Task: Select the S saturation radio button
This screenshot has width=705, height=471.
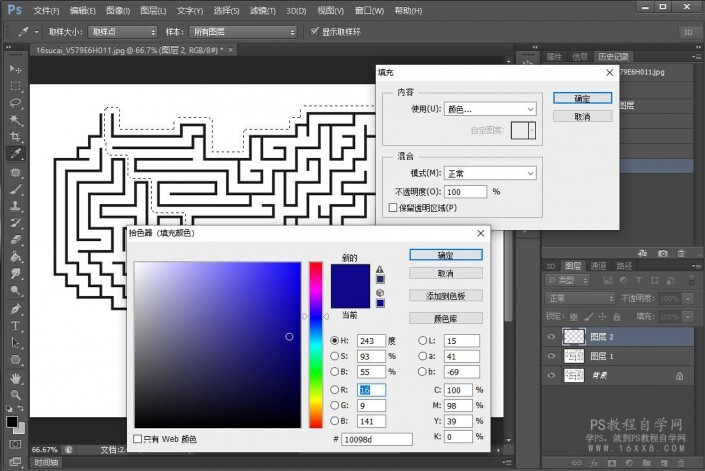Action: coord(335,357)
